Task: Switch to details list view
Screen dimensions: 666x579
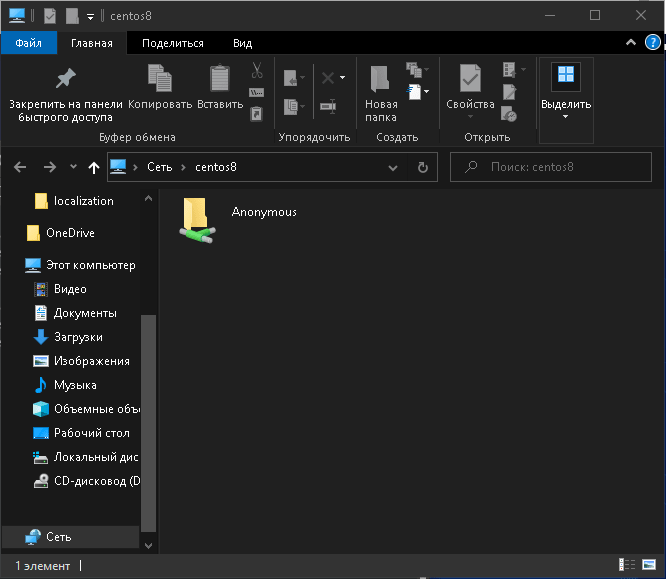Action: pyautogui.click(x=627, y=565)
